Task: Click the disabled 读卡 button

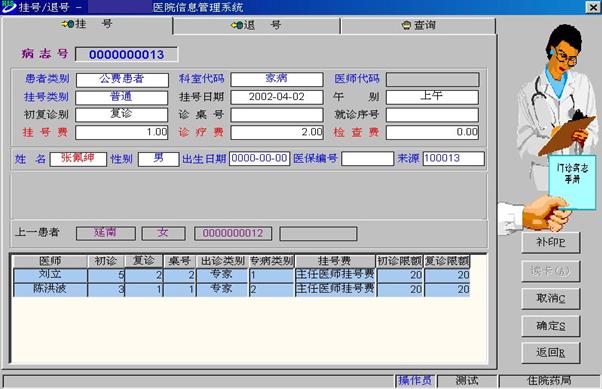Action: click(551, 271)
